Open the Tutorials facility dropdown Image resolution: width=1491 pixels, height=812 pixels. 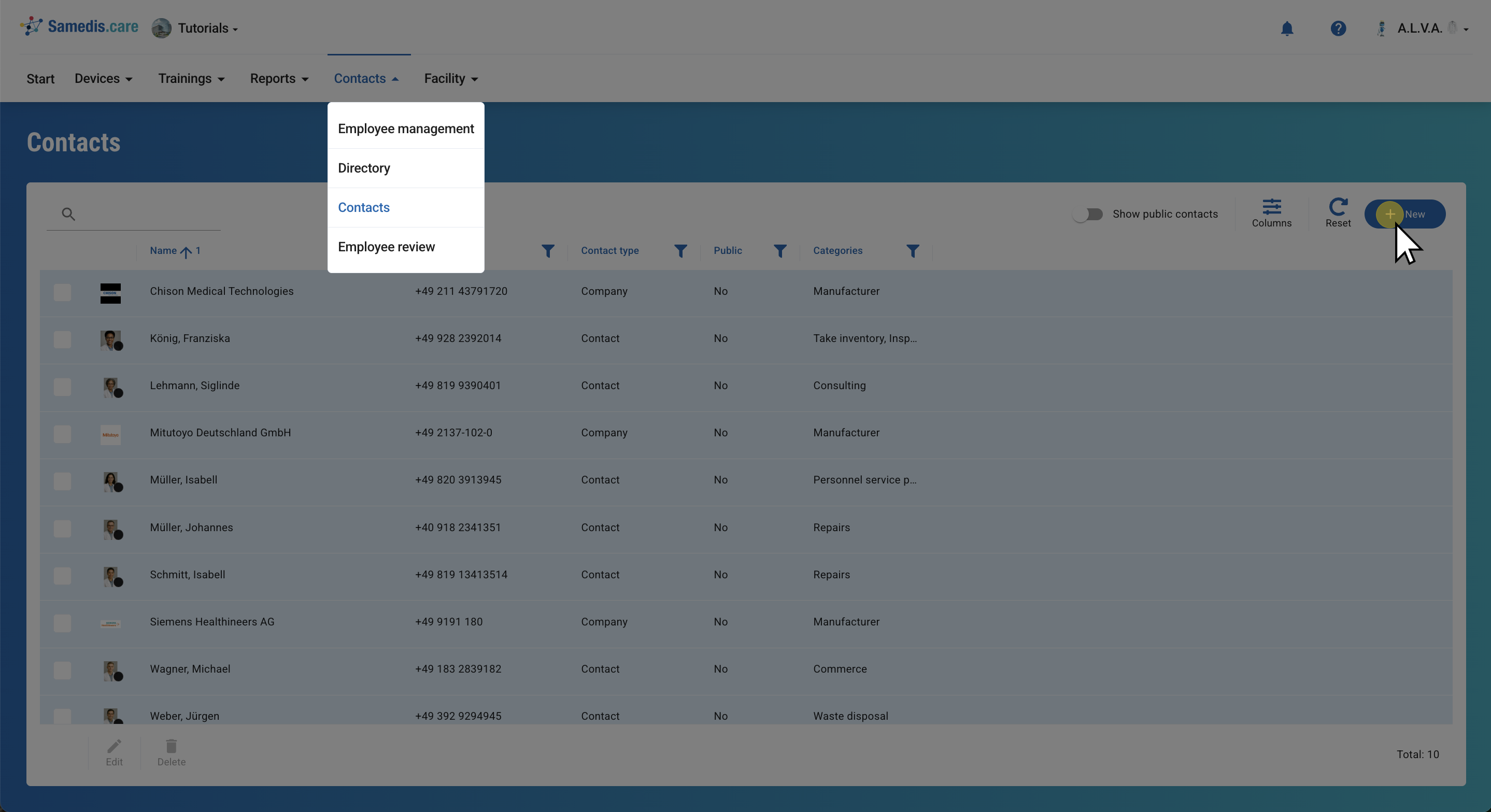pyautogui.click(x=207, y=29)
